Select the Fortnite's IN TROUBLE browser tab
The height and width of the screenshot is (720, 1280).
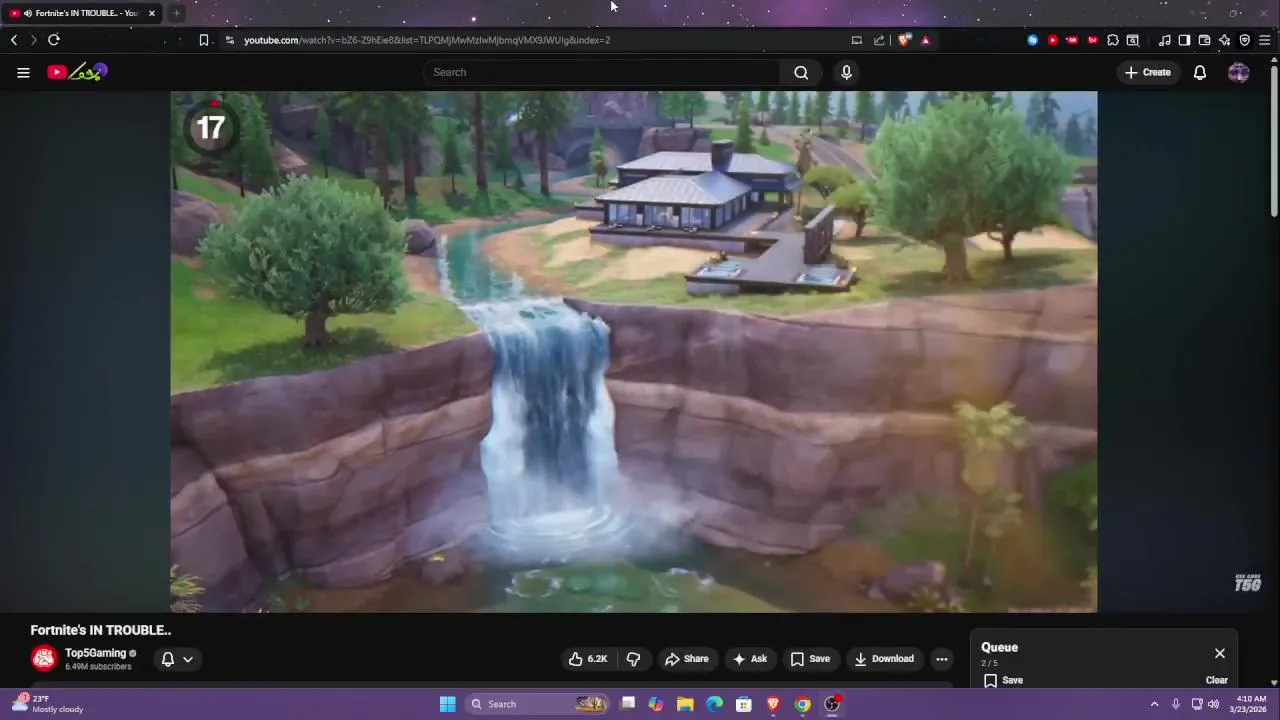(80, 13)
